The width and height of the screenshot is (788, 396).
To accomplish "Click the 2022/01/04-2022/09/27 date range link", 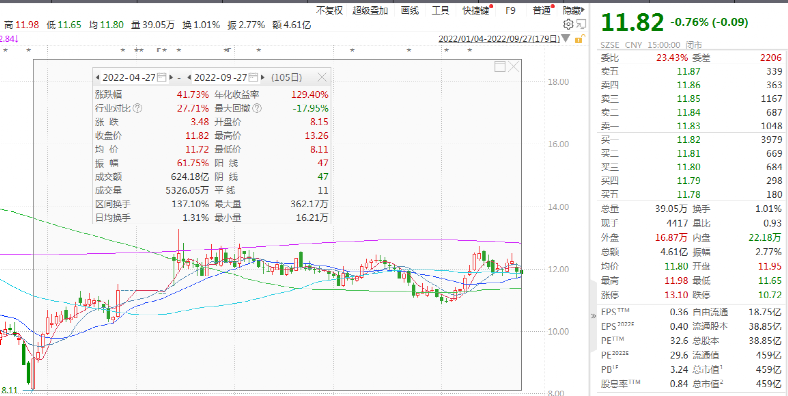I will point(499,39).
